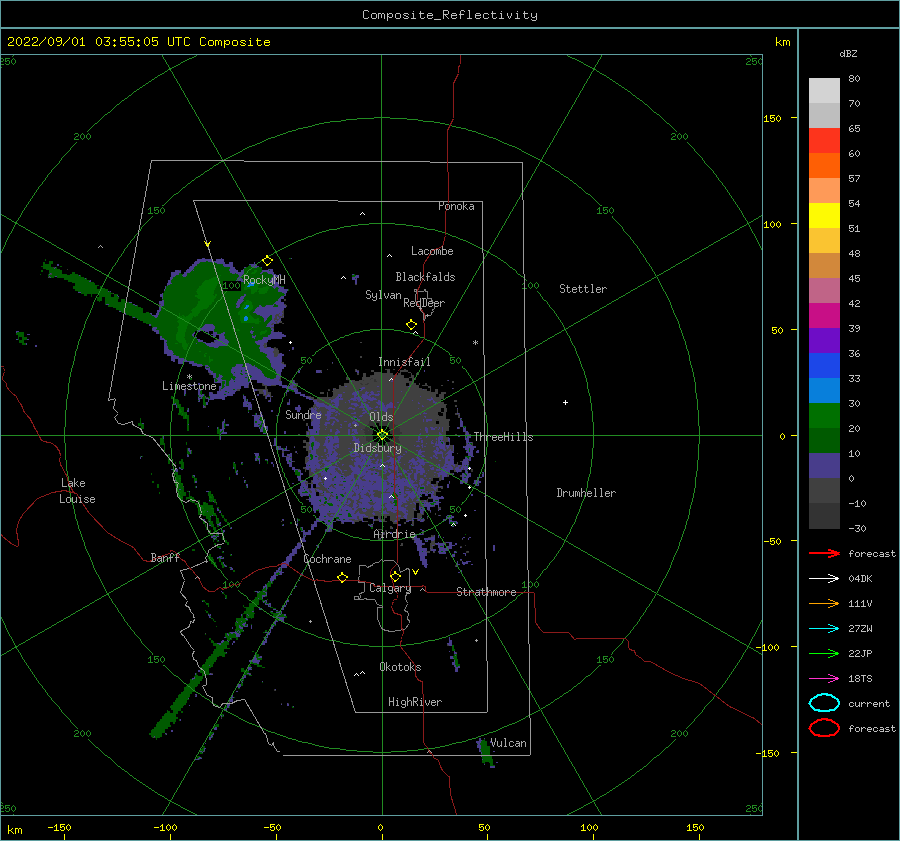Click the Blackfalds city label
The image size is (900, 841).
point(425,277)
